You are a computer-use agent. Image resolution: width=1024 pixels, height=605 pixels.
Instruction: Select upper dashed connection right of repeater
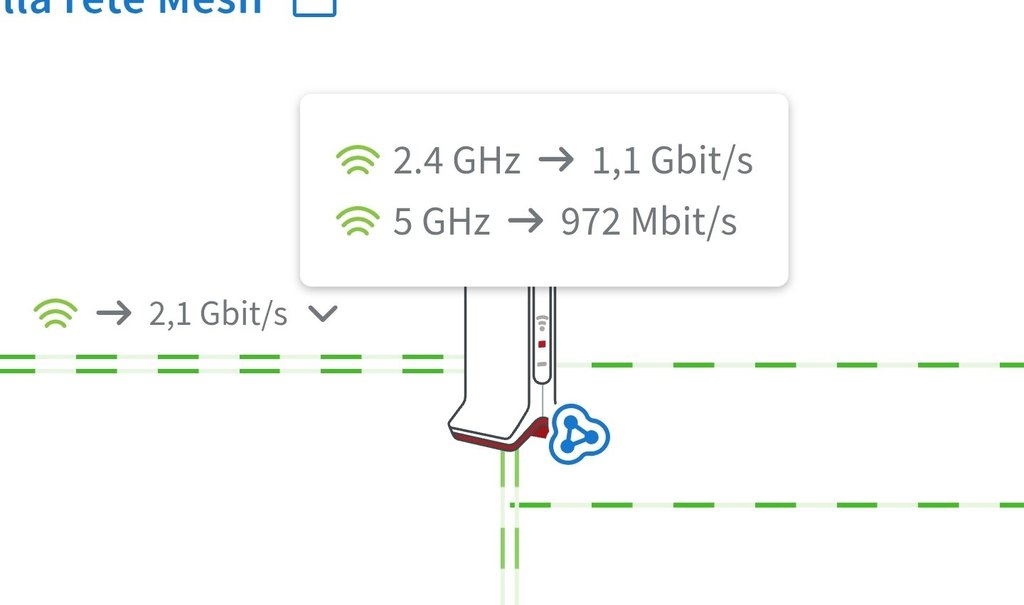point(790,365)
